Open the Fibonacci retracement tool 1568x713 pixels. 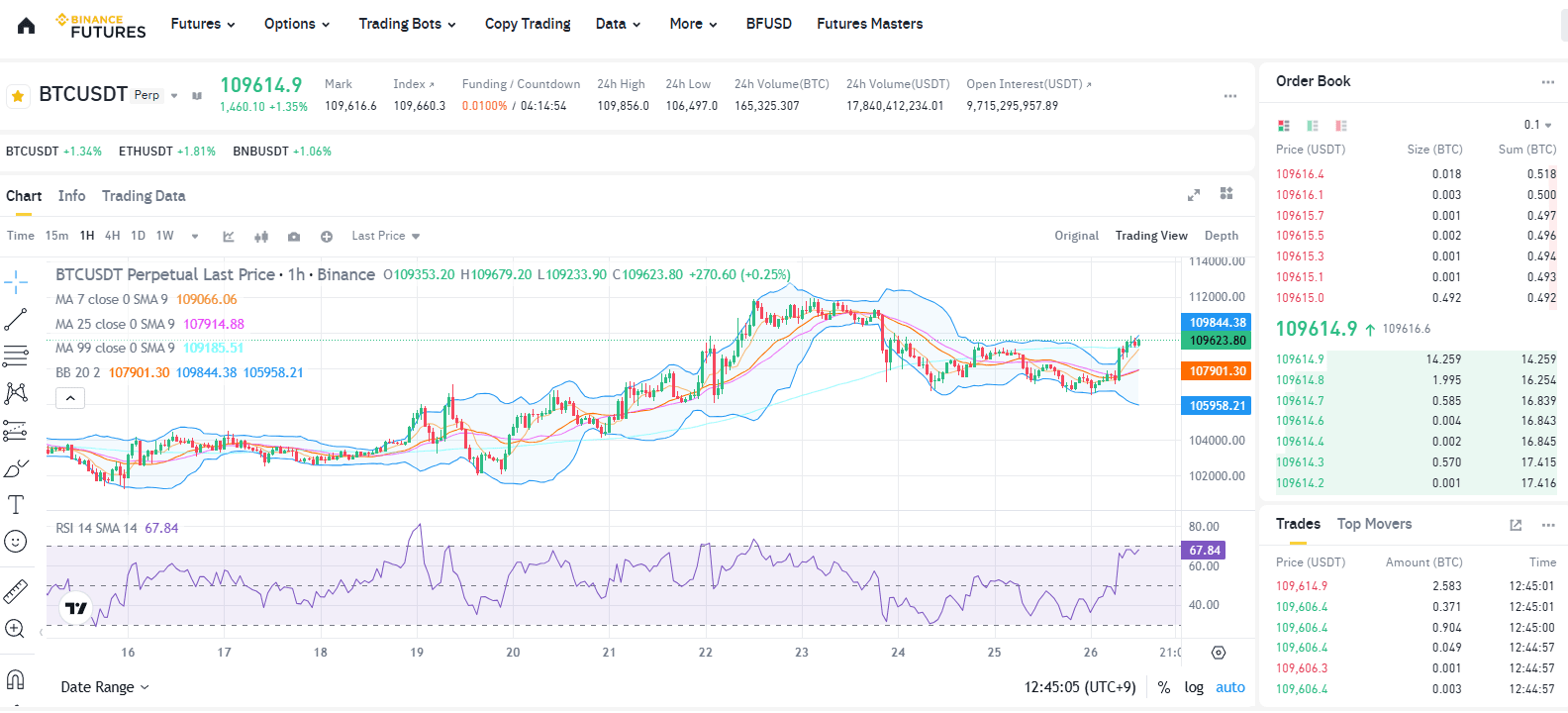16,356
